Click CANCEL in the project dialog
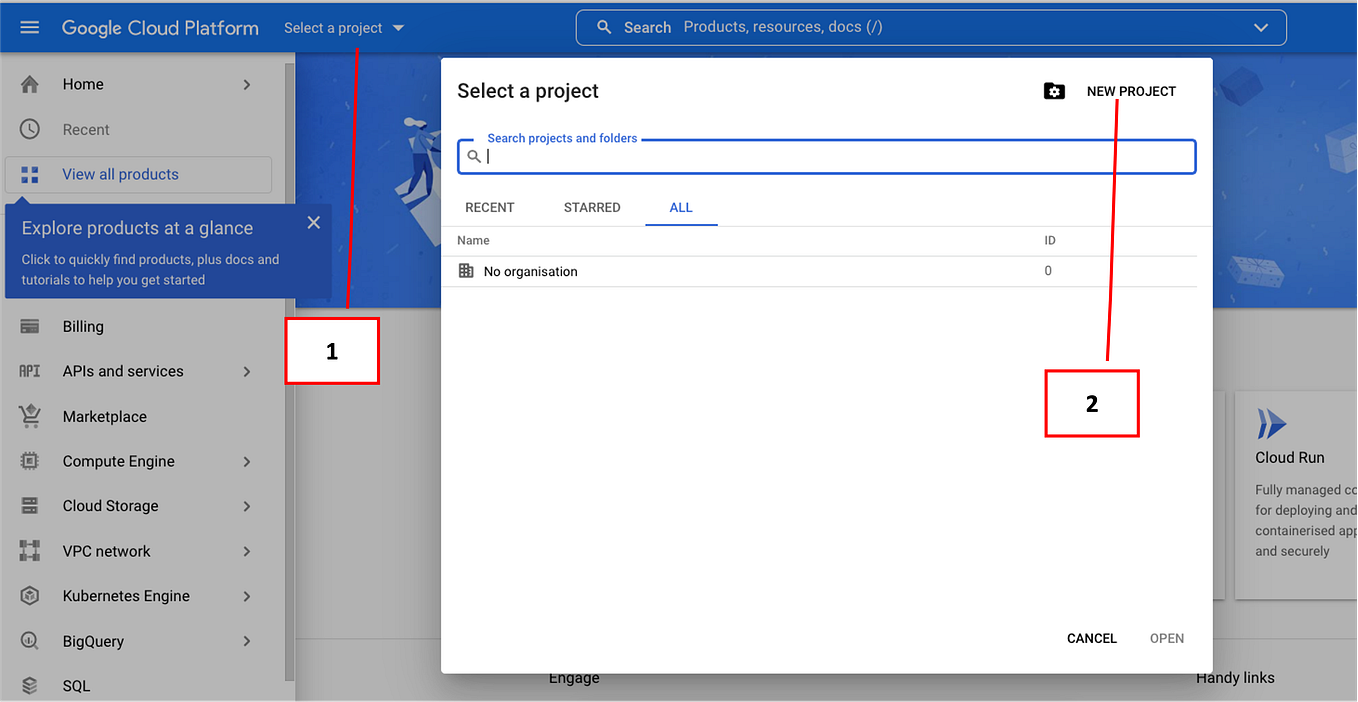This screenshot has height=702, width=1358. [x=1091, y=638]
